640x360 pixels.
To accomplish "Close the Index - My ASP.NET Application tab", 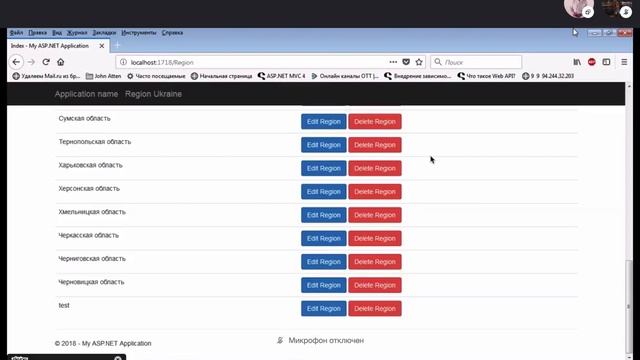I will (102, 46).
